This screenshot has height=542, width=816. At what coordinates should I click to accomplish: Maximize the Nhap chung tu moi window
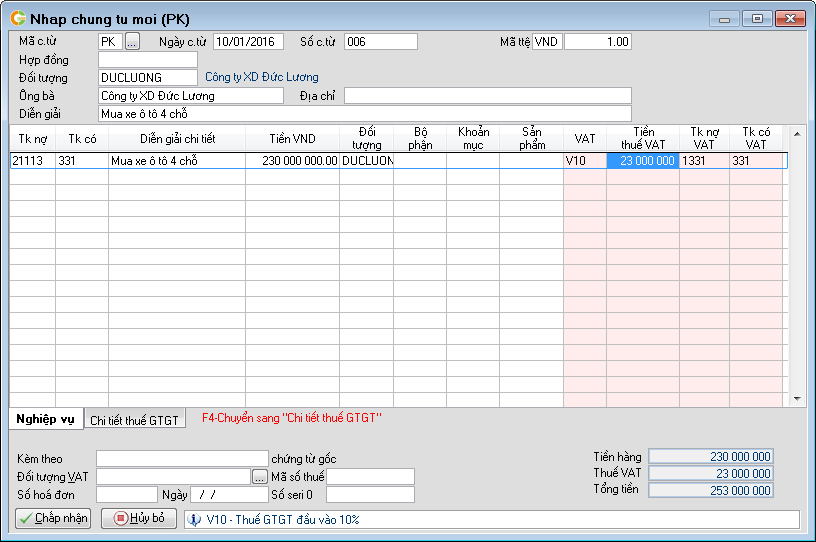[x=757, y=19]
